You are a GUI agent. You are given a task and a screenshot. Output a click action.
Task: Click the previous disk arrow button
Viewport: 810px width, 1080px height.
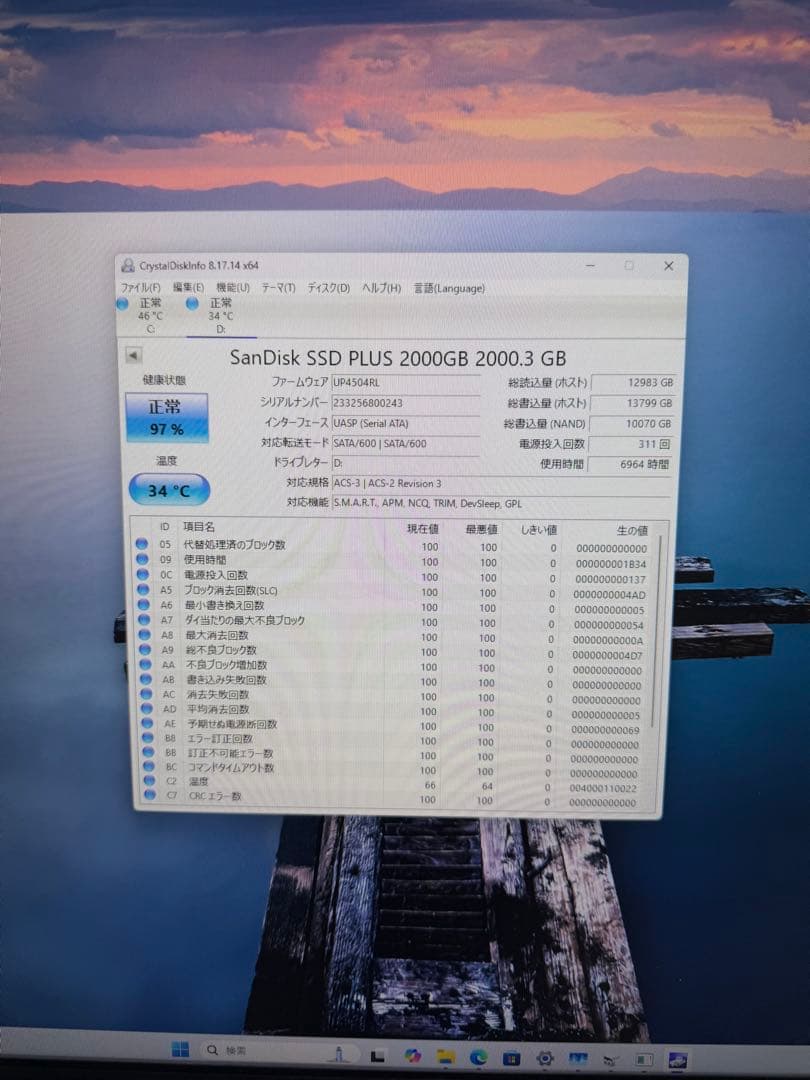(x=133, y=355)
